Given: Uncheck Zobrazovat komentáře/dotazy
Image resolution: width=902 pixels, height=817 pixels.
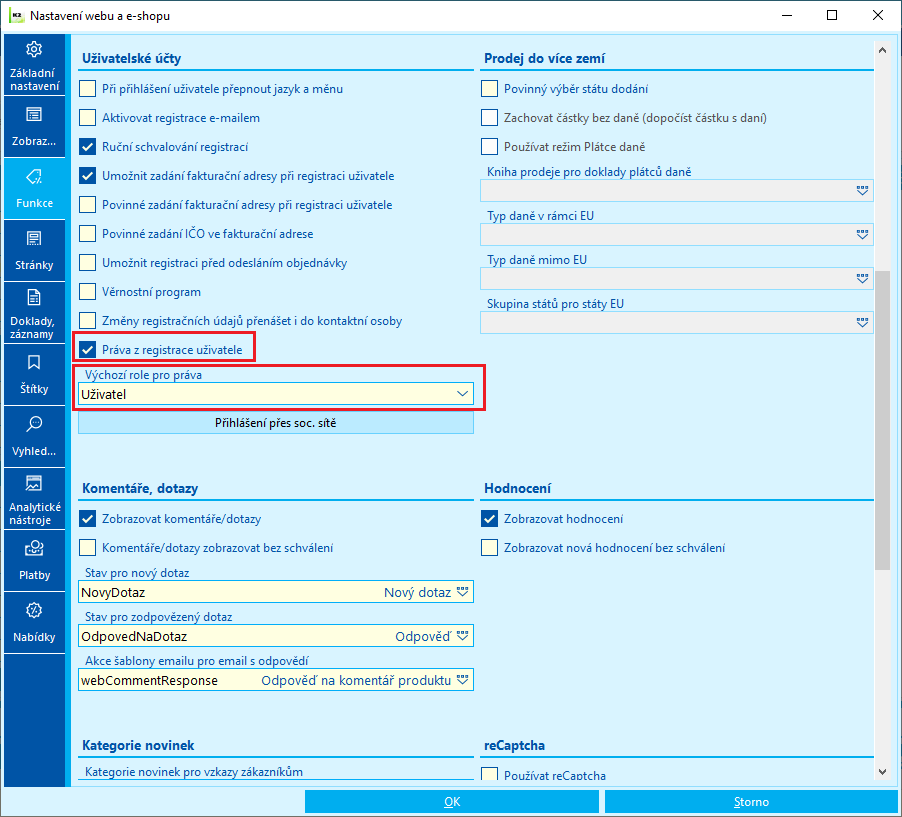Looking at the screenshot, I should [87, 519].
